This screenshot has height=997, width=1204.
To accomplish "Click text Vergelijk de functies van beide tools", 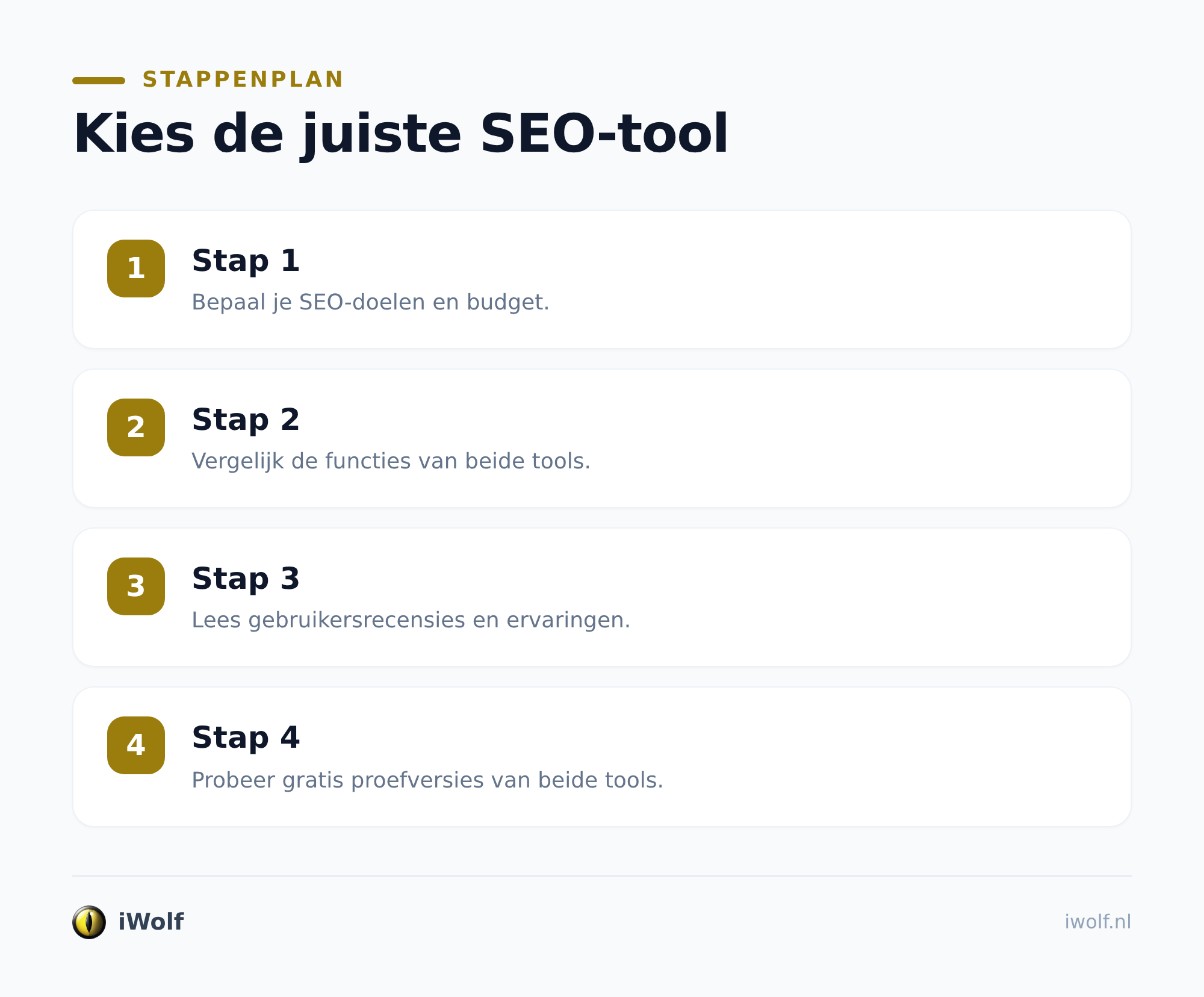I will click(x=391, y=461).
